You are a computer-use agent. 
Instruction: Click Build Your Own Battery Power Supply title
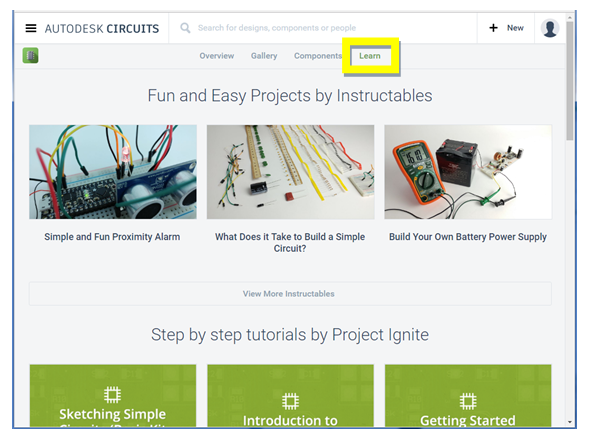point(468,237)
